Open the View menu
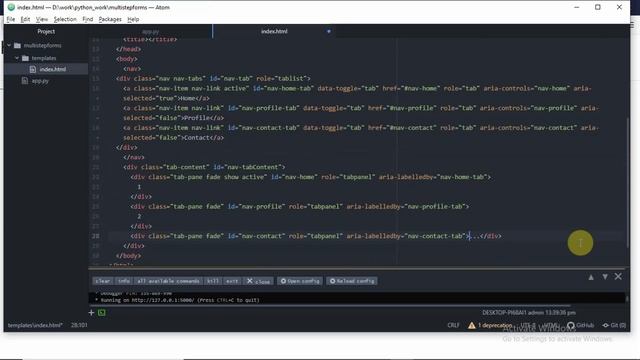640x360 pixels. point(42,19)
